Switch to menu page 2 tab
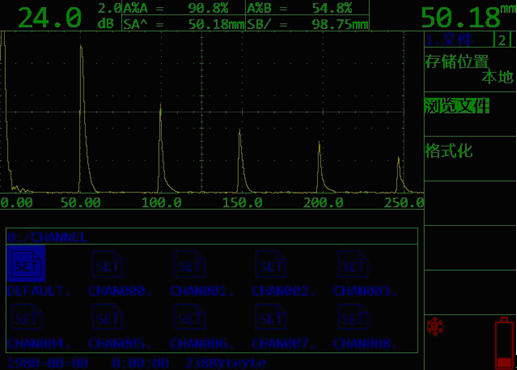This screenshot has height=370, width=517. tap(502, 40)
